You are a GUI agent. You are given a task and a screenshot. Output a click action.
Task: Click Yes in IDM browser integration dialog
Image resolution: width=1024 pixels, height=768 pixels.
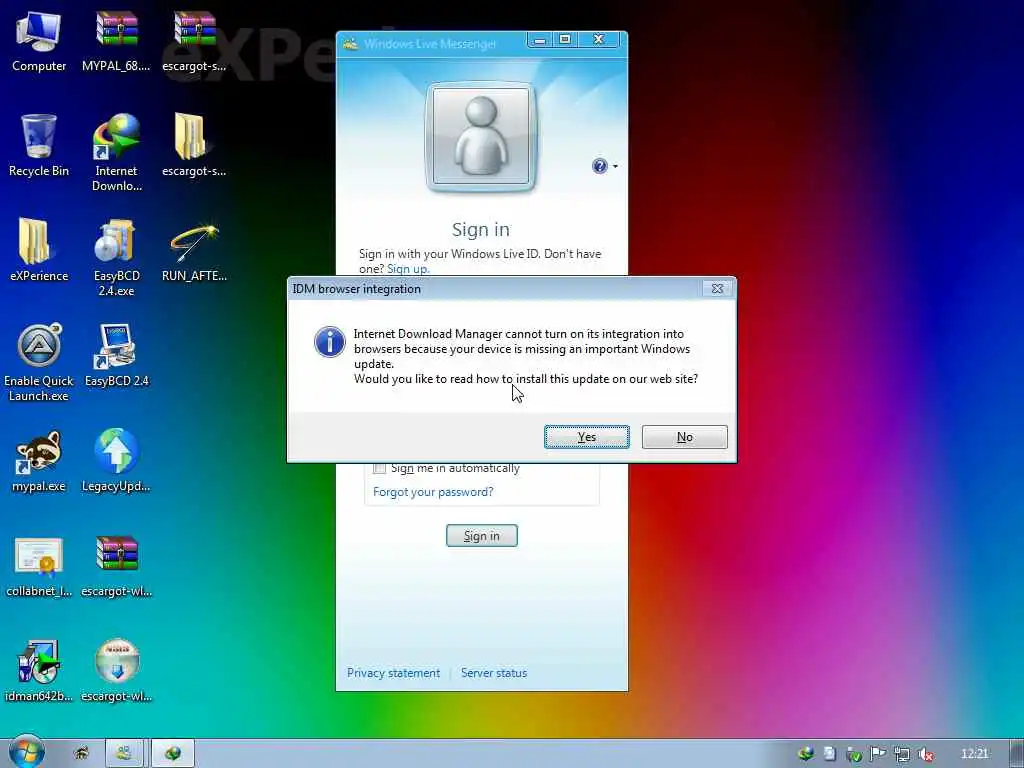pyautogui.click(x=586, y=437)
